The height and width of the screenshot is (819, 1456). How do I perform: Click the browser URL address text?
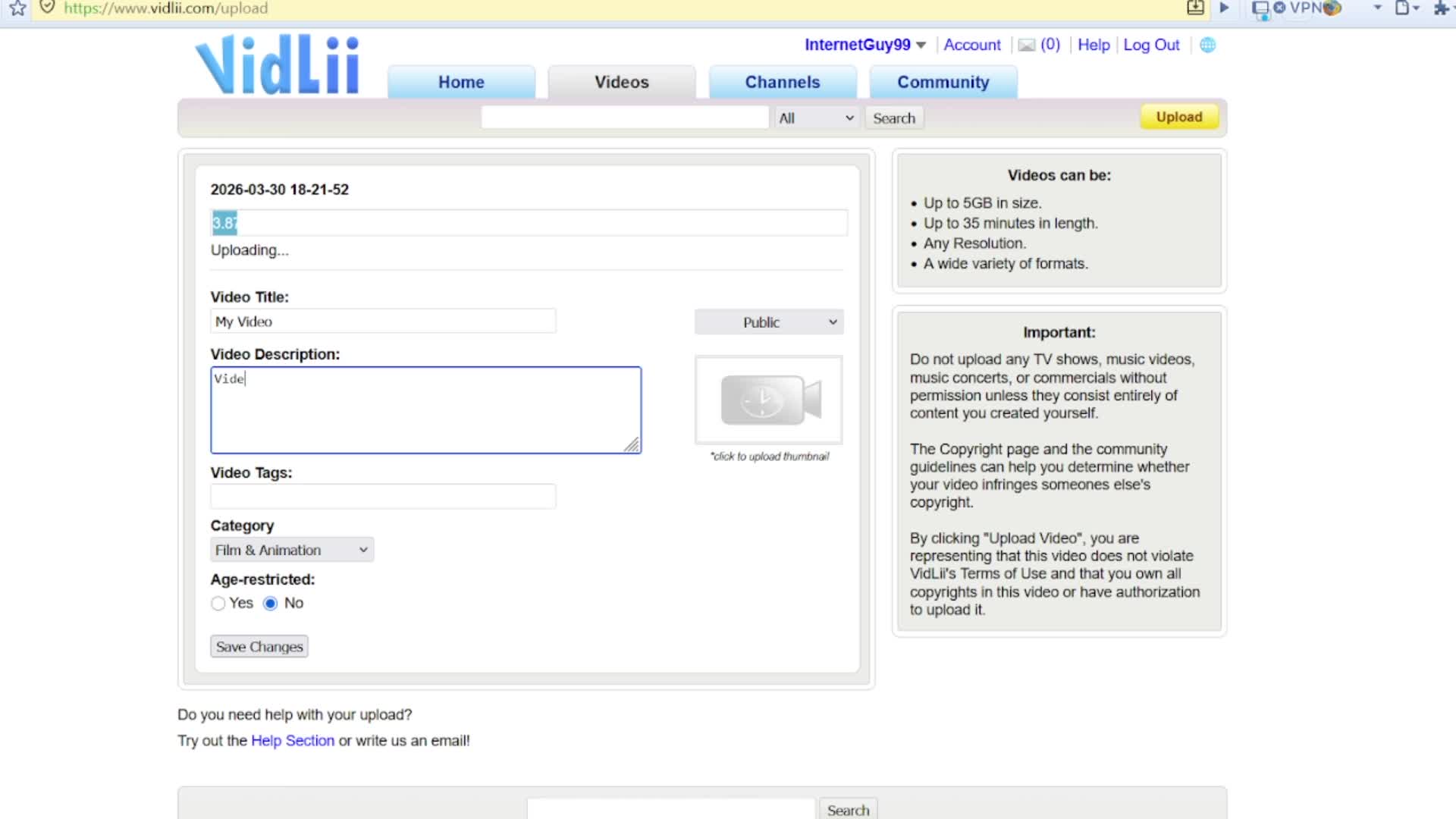165,8
